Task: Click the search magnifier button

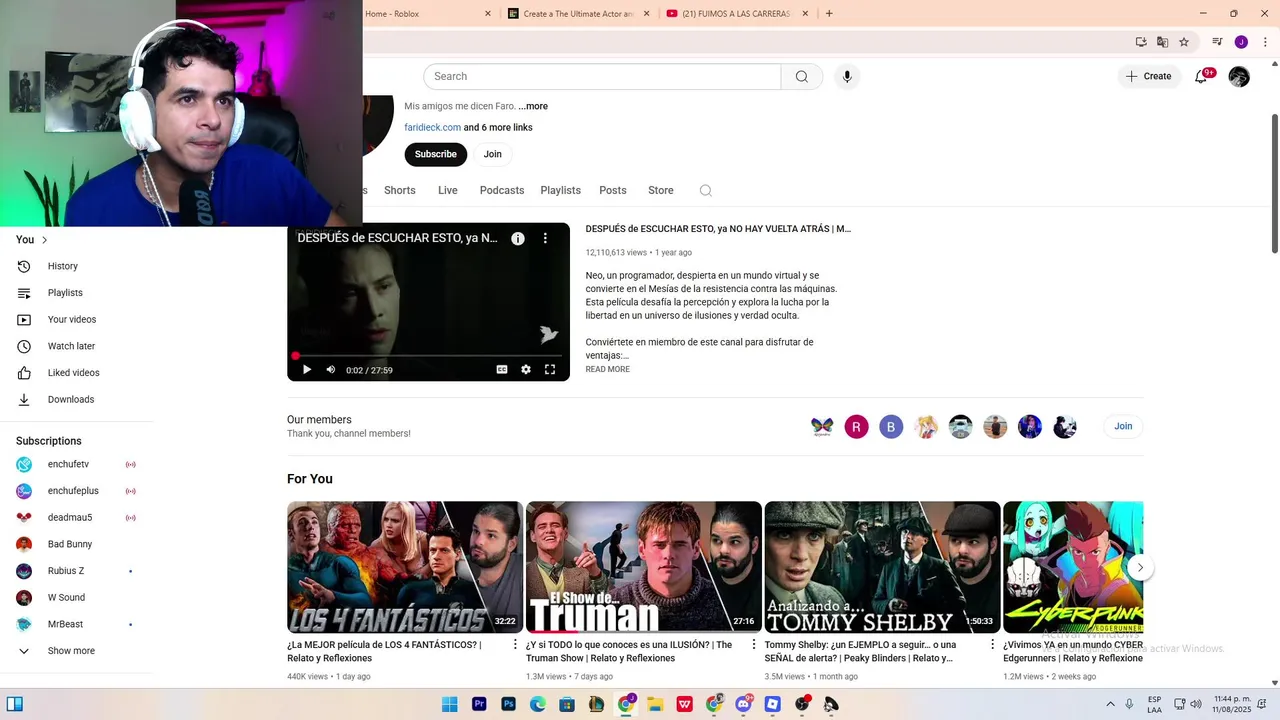Action: point(801,77)
